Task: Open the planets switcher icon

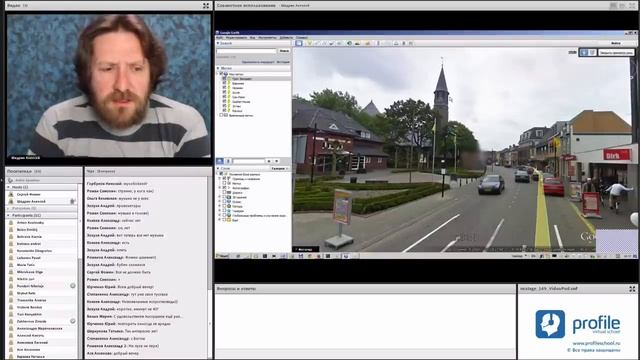Action: [x=368, y=43]
